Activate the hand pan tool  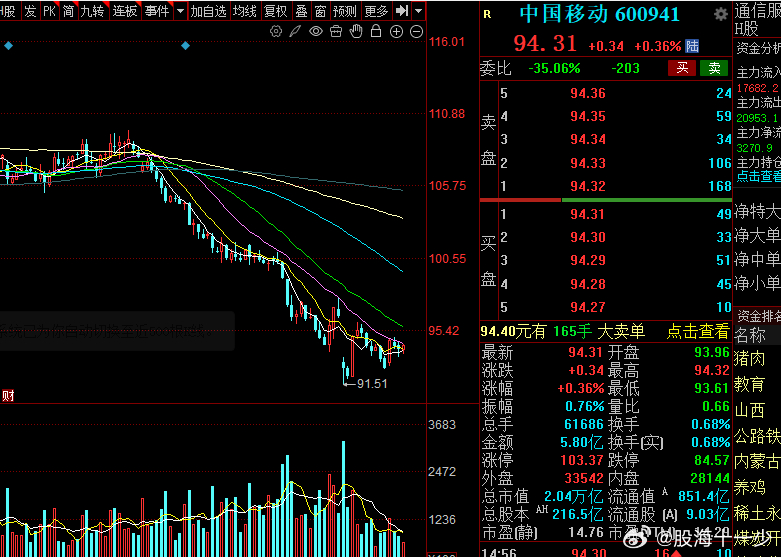pyautogui.click(x=356, y=31)
